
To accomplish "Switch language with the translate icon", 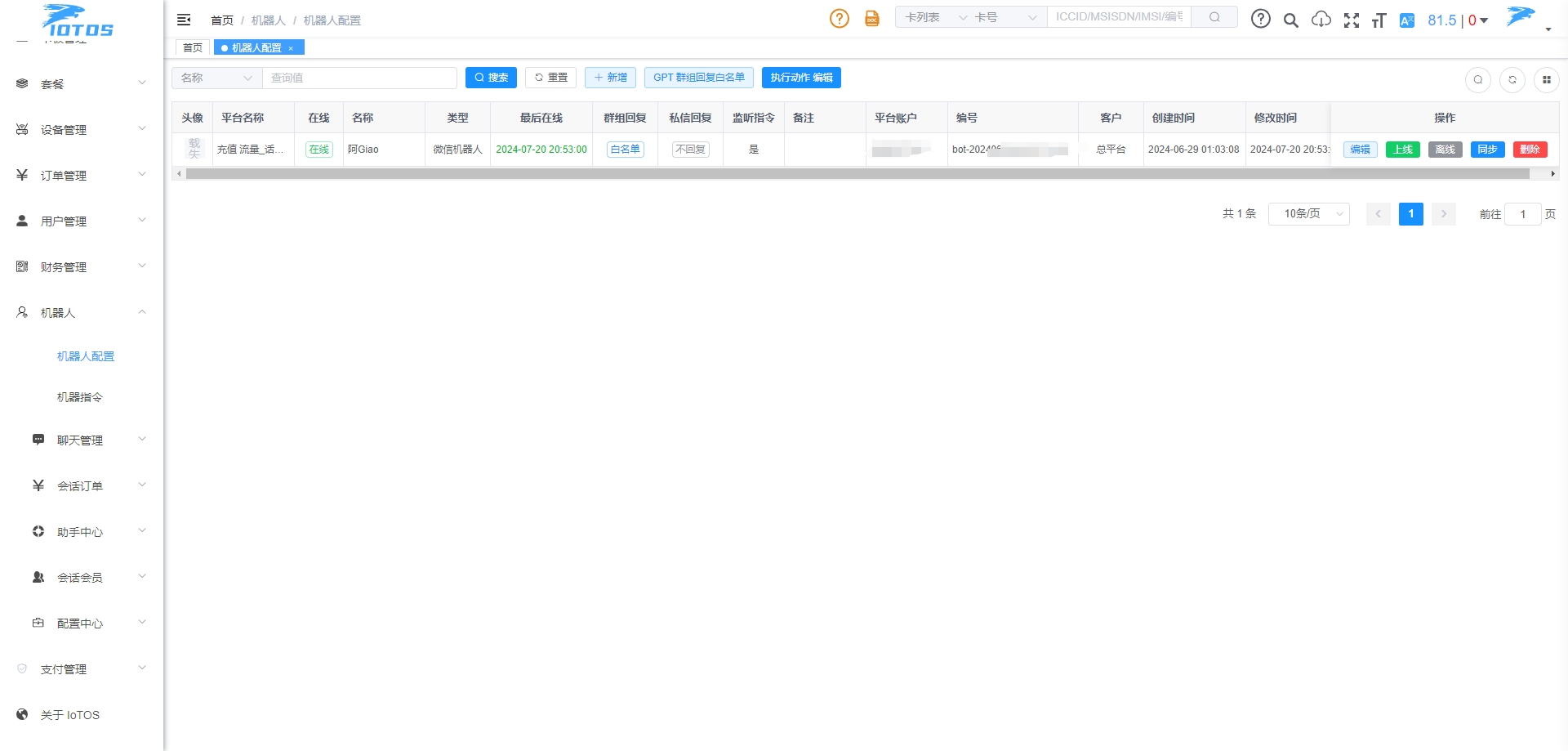I will (x=1407, y=20).
